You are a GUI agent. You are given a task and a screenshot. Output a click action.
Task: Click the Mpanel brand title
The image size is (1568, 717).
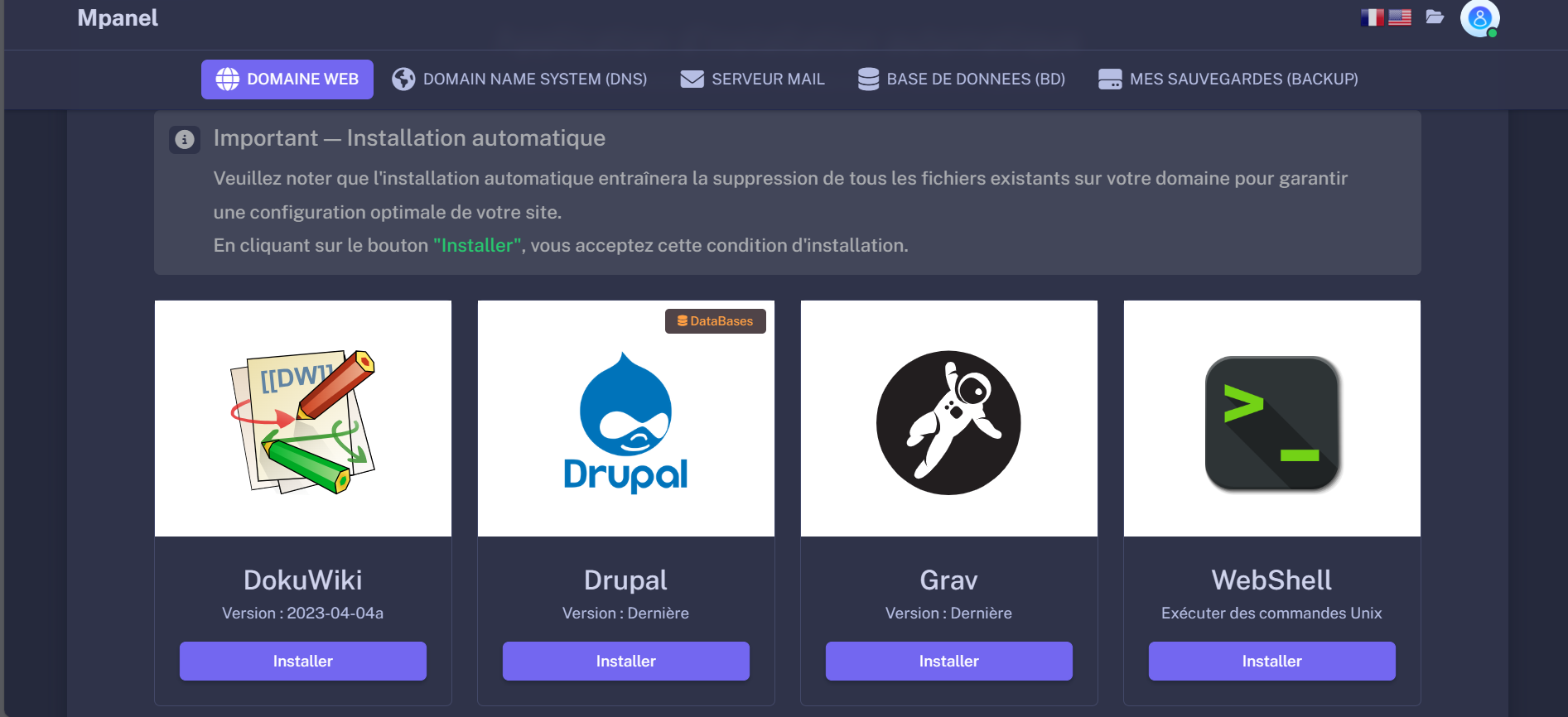click(118, 18)
